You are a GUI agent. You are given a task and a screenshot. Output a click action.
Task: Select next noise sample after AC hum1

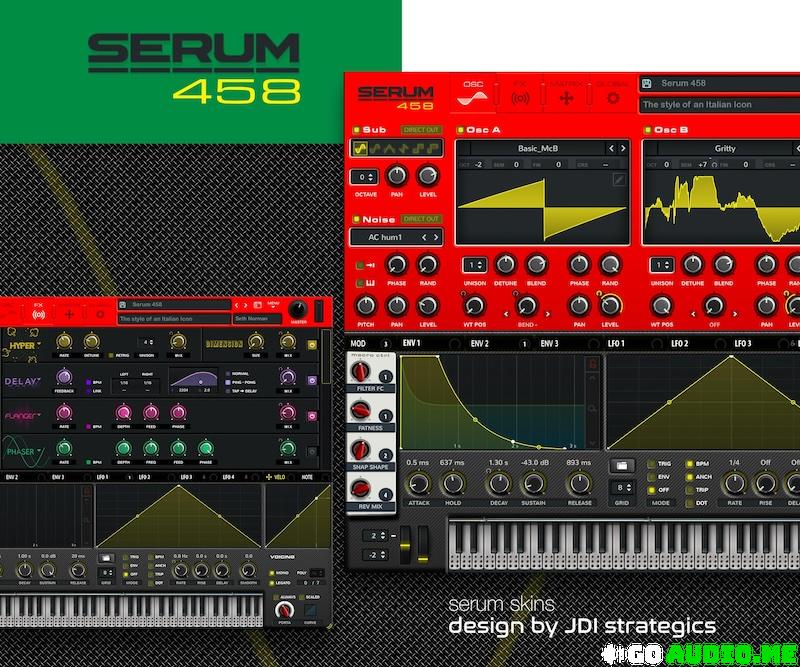(x=436, y=237)
